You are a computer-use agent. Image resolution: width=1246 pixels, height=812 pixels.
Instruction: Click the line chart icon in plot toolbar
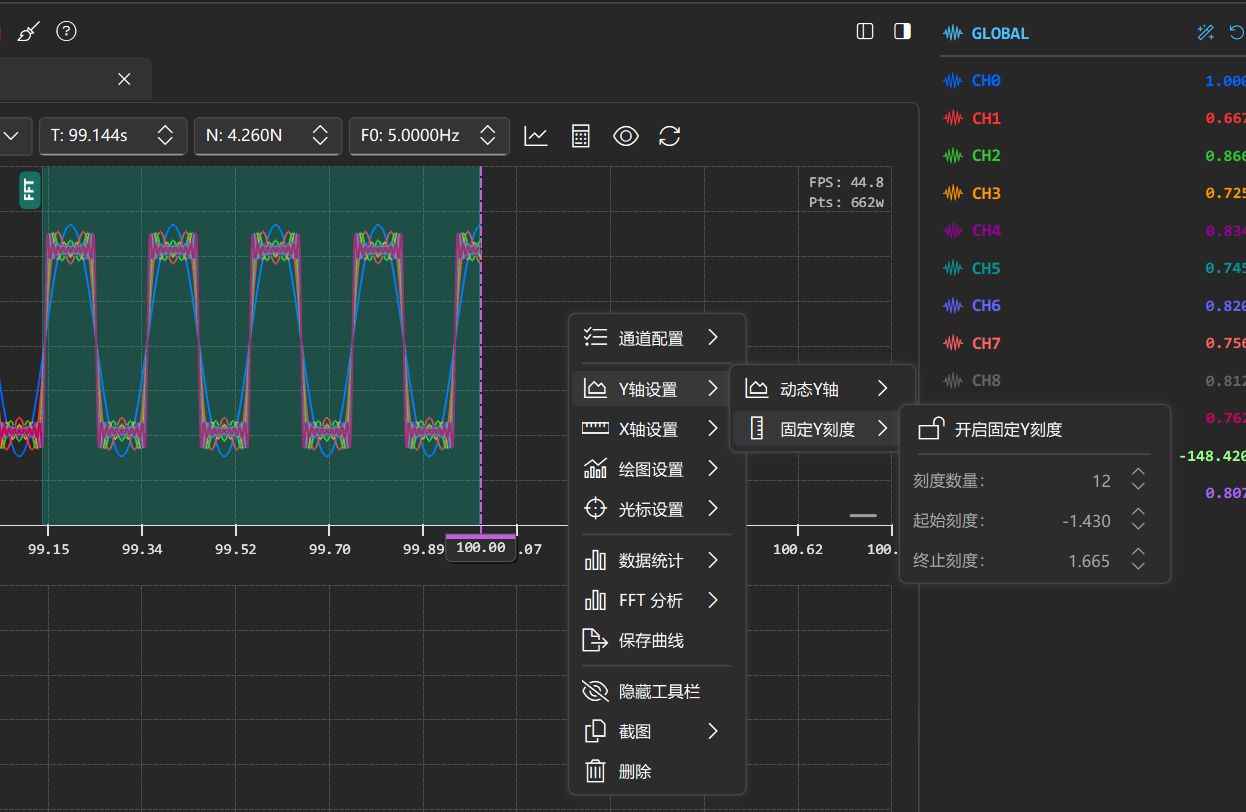click(x=536, y=136)
